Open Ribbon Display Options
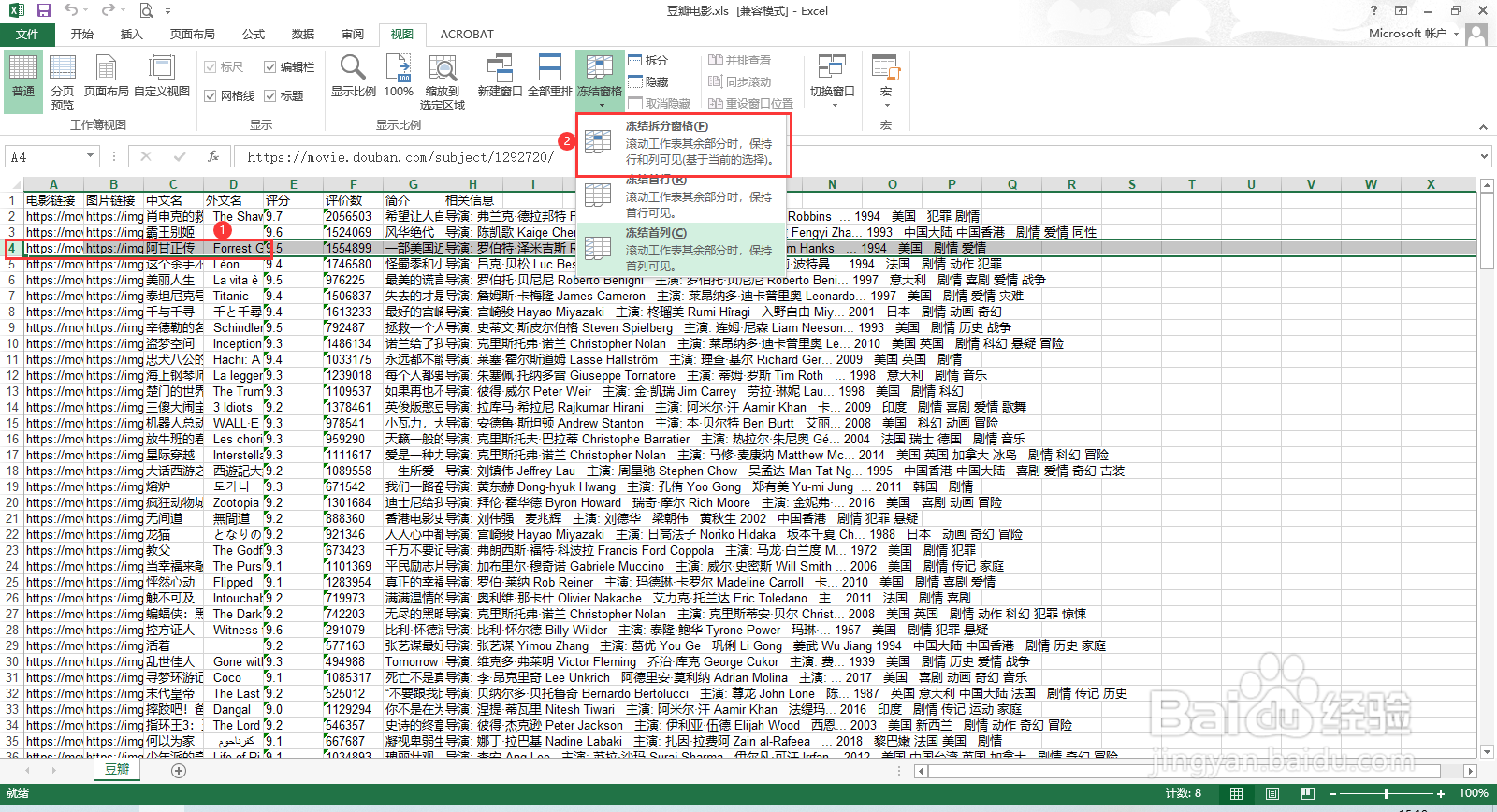The image size is (1497, 812). [x=1401, y=10]
